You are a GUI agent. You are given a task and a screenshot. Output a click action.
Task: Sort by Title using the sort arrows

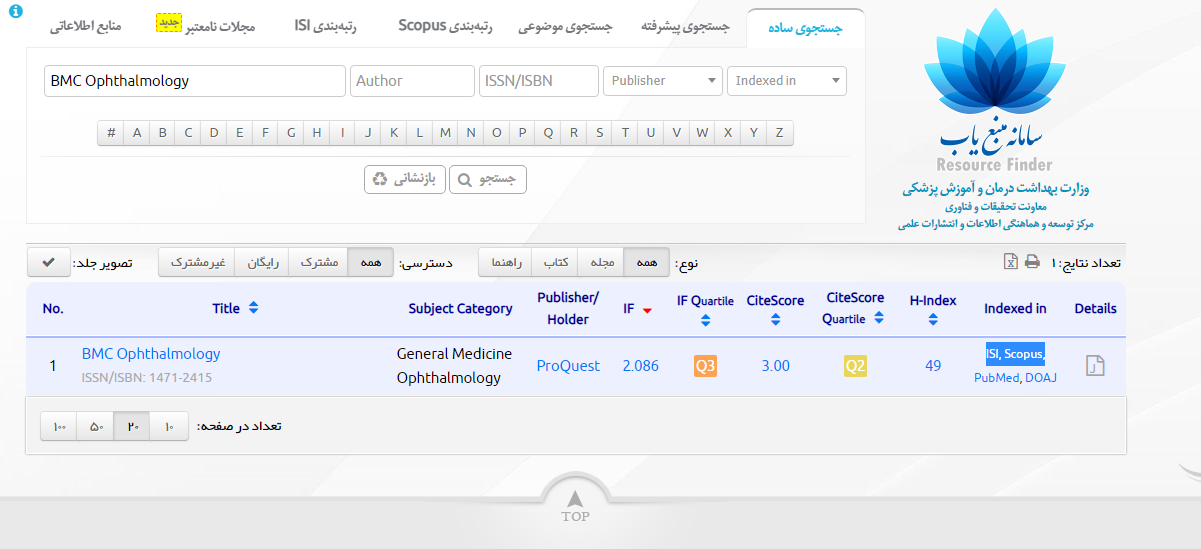pyautogui.click(x=253, y=308)
